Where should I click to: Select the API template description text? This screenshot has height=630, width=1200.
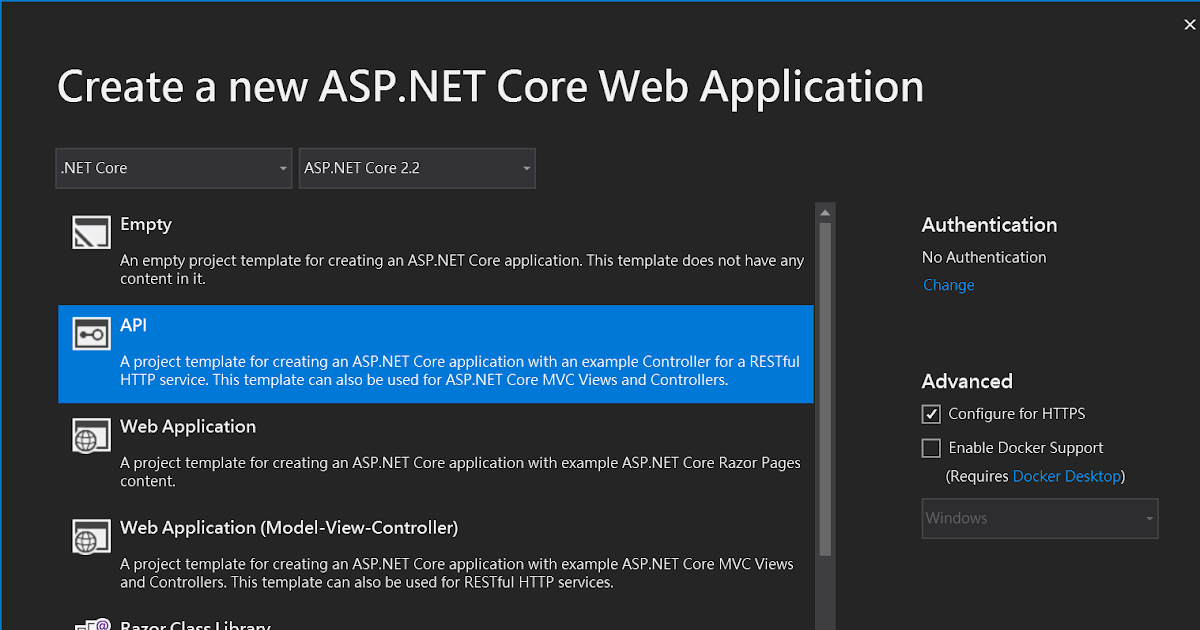pyautogui.click(x=460, y=371)
